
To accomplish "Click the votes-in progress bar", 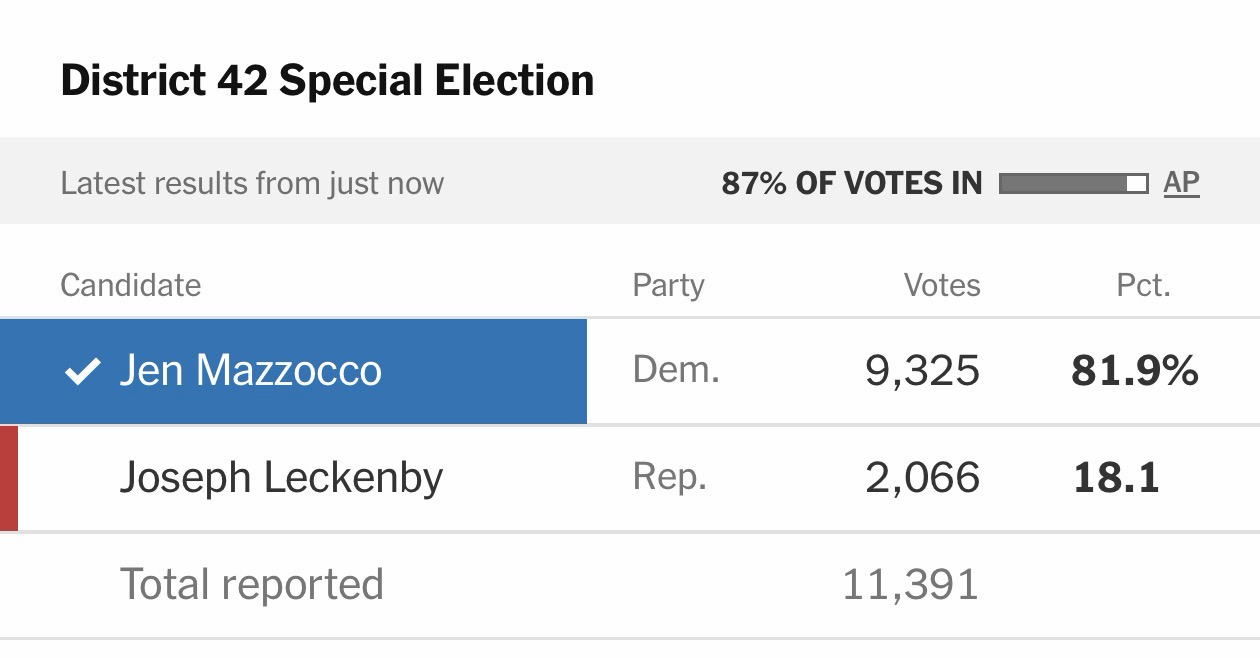I will (1073, 183).
